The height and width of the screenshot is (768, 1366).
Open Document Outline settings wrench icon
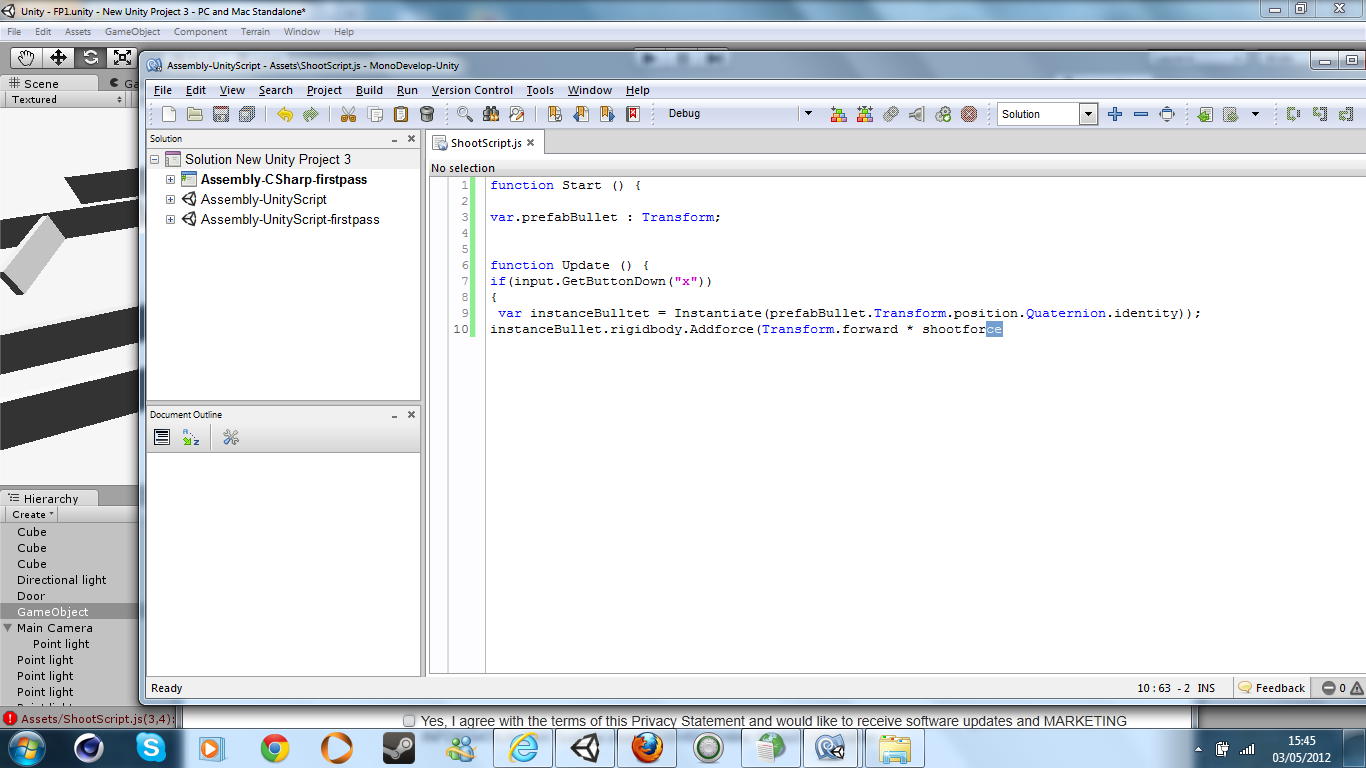click(x=231, y=438)
